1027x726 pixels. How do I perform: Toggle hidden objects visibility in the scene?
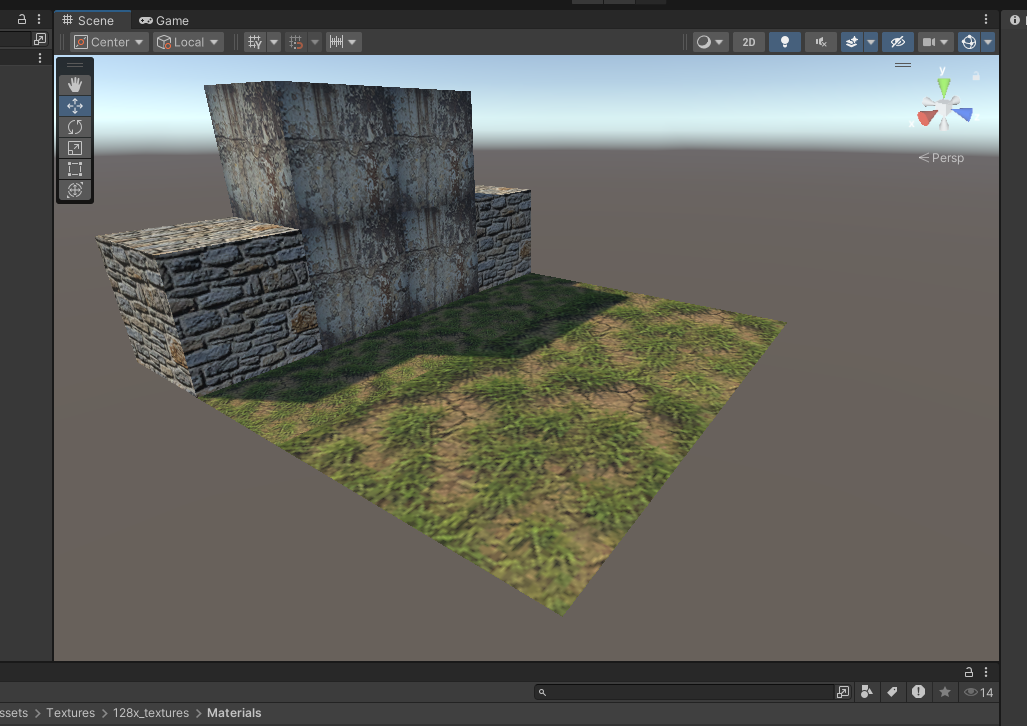897,42
